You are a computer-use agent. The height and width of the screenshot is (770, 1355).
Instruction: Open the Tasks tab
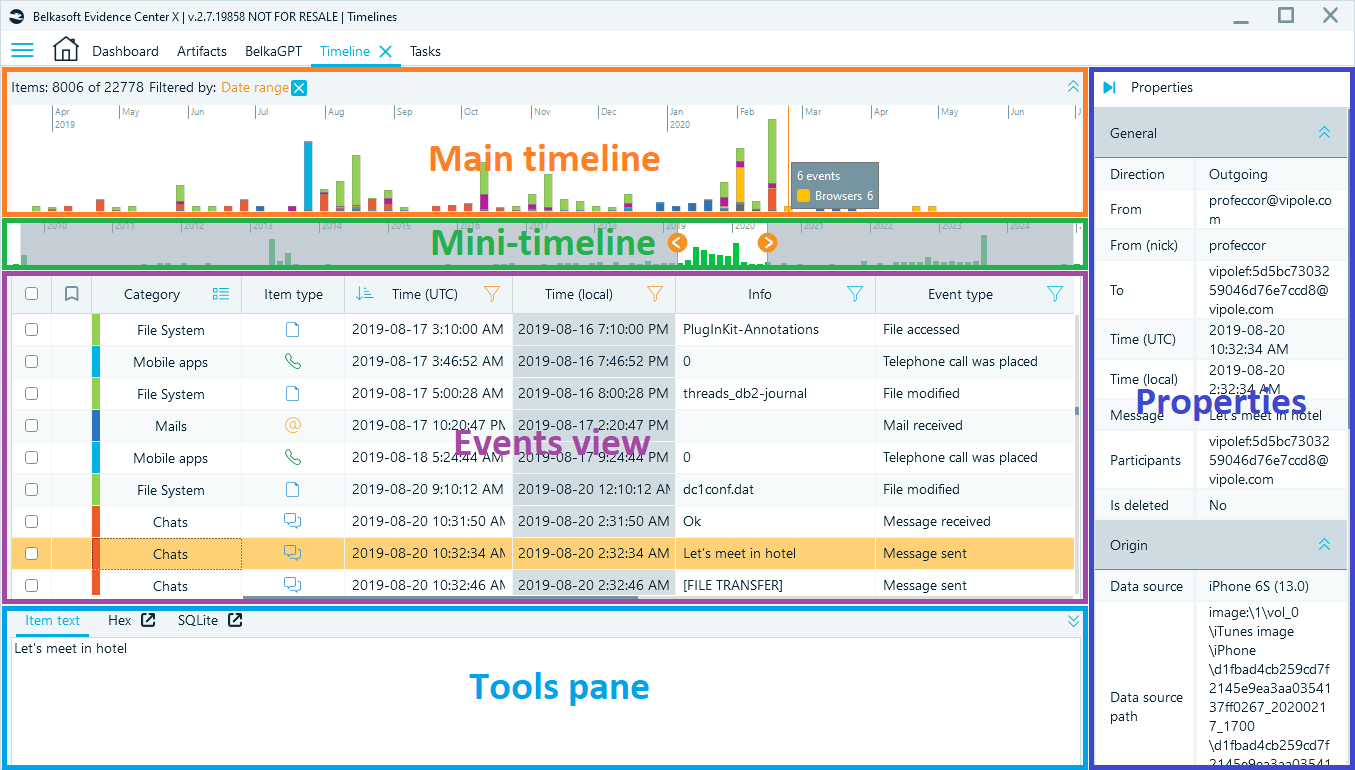[x=425, y=51]
